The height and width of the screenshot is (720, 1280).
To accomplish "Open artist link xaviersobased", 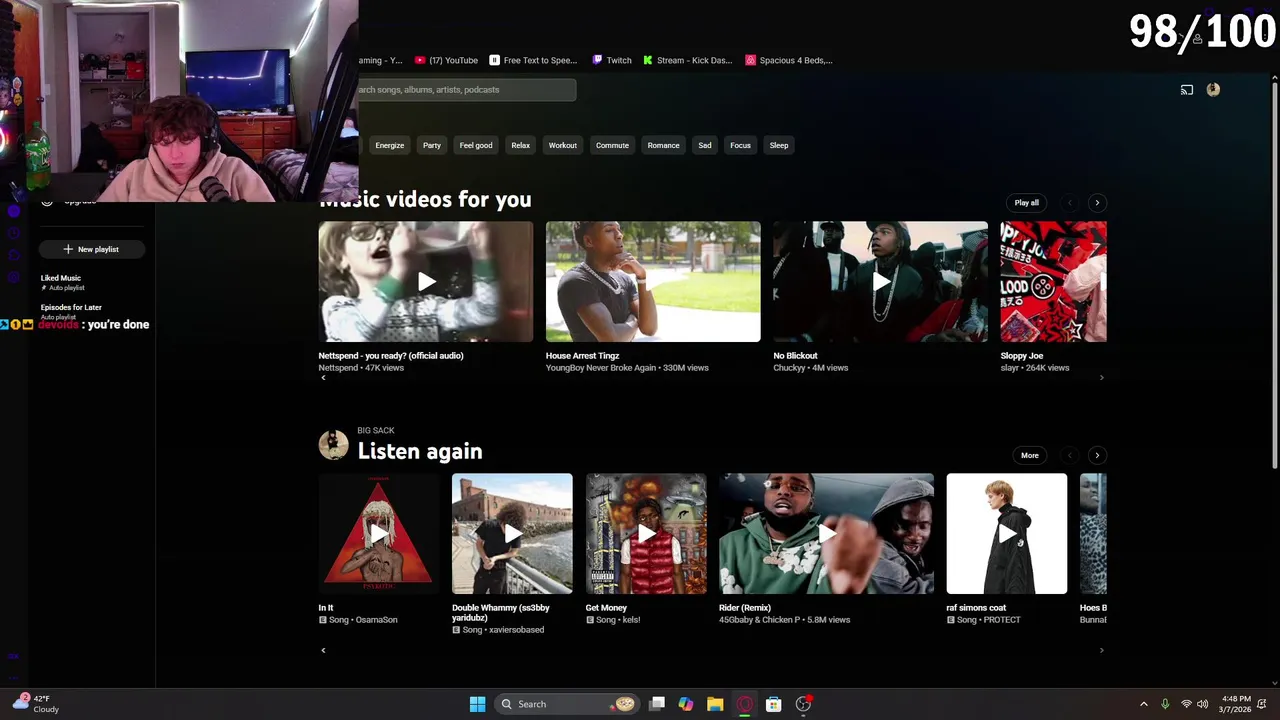I will click(517, 630).
